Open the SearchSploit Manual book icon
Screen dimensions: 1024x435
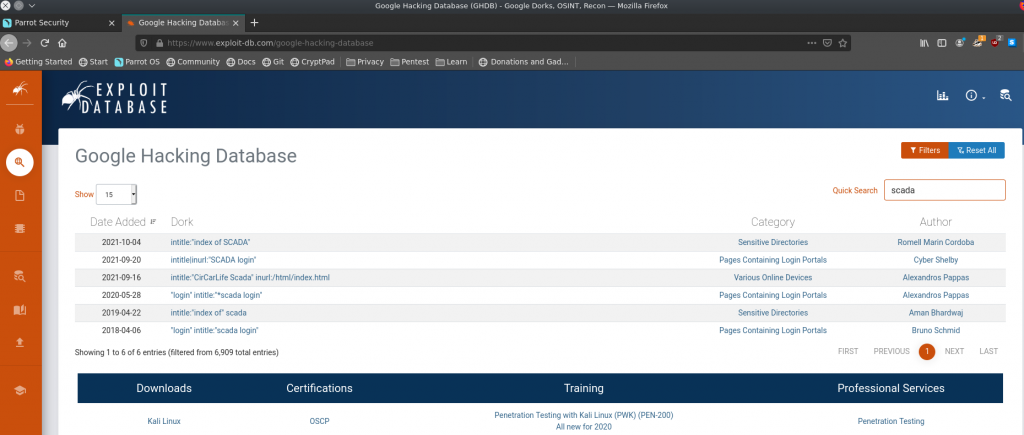coord(20,310)
